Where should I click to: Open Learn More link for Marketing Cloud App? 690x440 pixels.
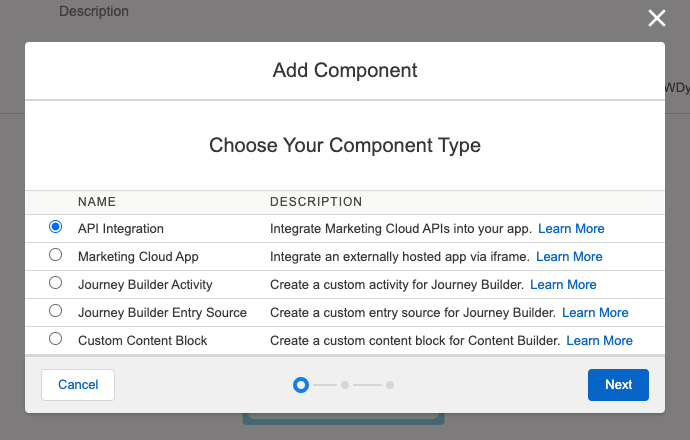[569, 257]
